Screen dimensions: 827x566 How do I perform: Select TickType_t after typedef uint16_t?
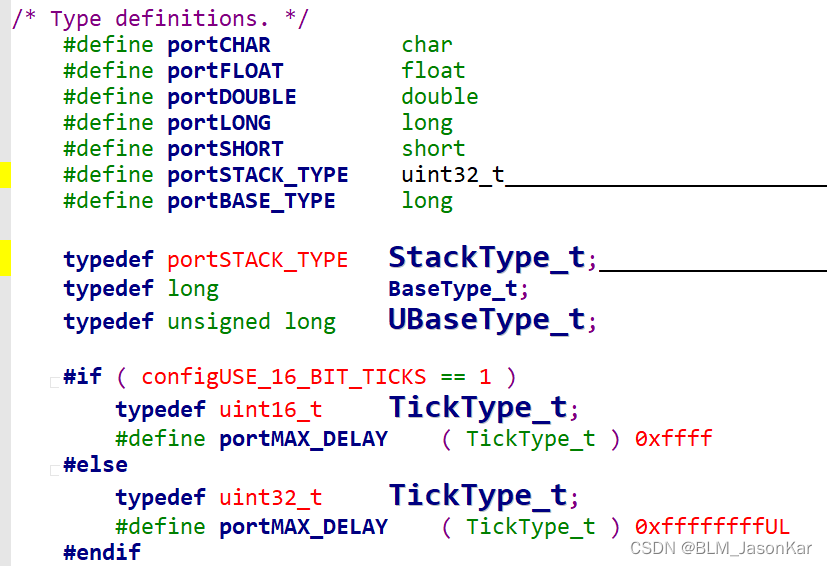click(478, 407)
